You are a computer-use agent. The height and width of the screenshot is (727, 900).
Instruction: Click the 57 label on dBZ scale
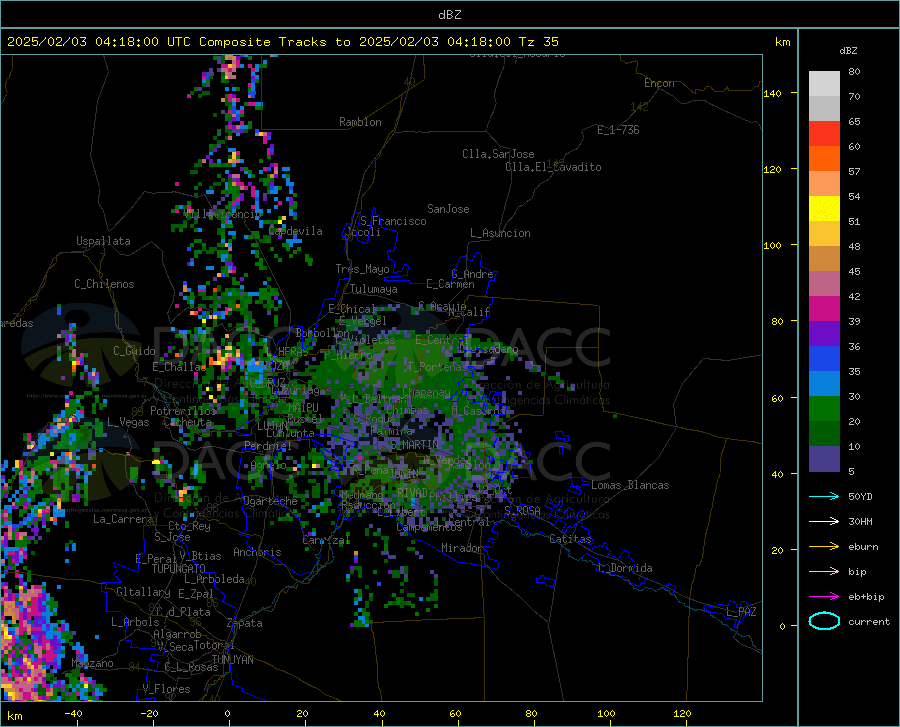(854, 172)
